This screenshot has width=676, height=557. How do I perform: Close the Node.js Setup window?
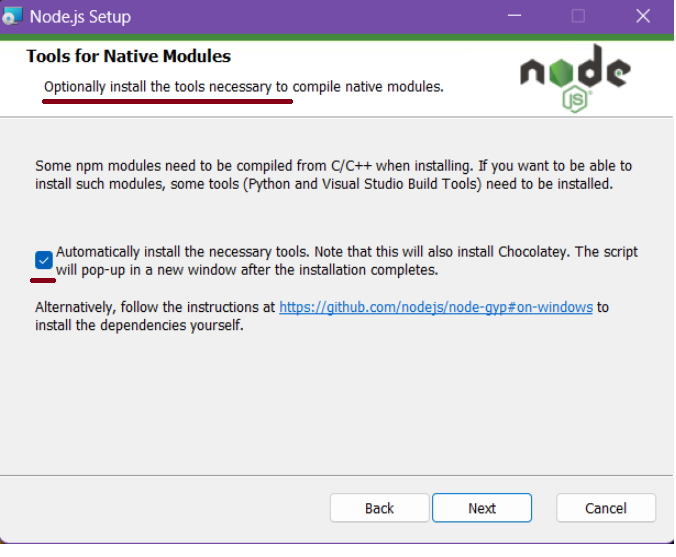(x=643, y=16)
